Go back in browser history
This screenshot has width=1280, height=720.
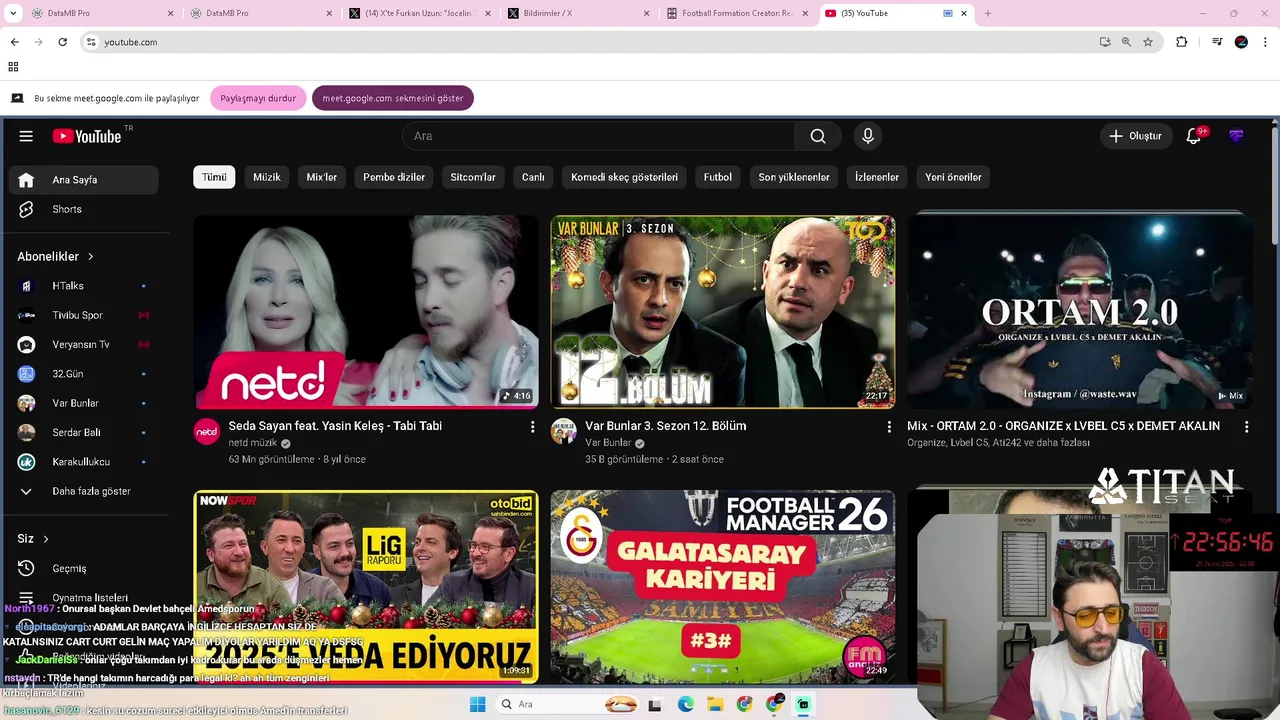[14, 42]
